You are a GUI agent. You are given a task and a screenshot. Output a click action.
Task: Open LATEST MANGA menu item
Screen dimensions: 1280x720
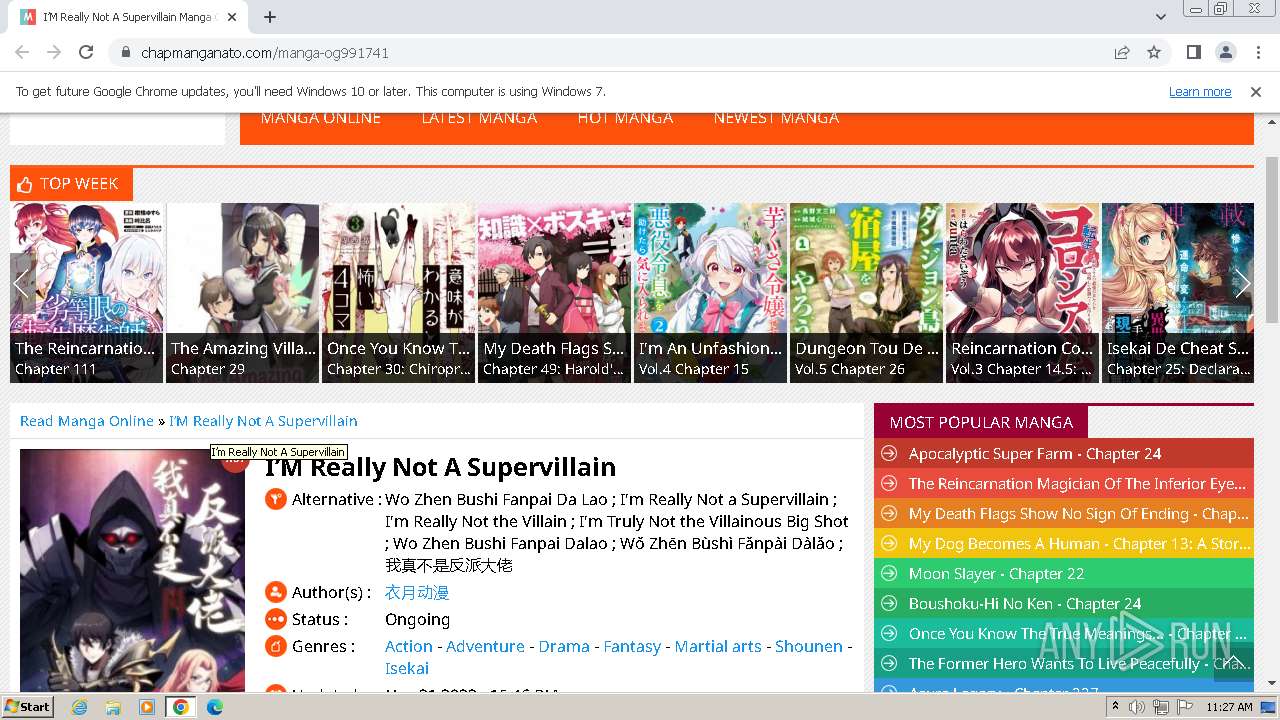(479, 118)
